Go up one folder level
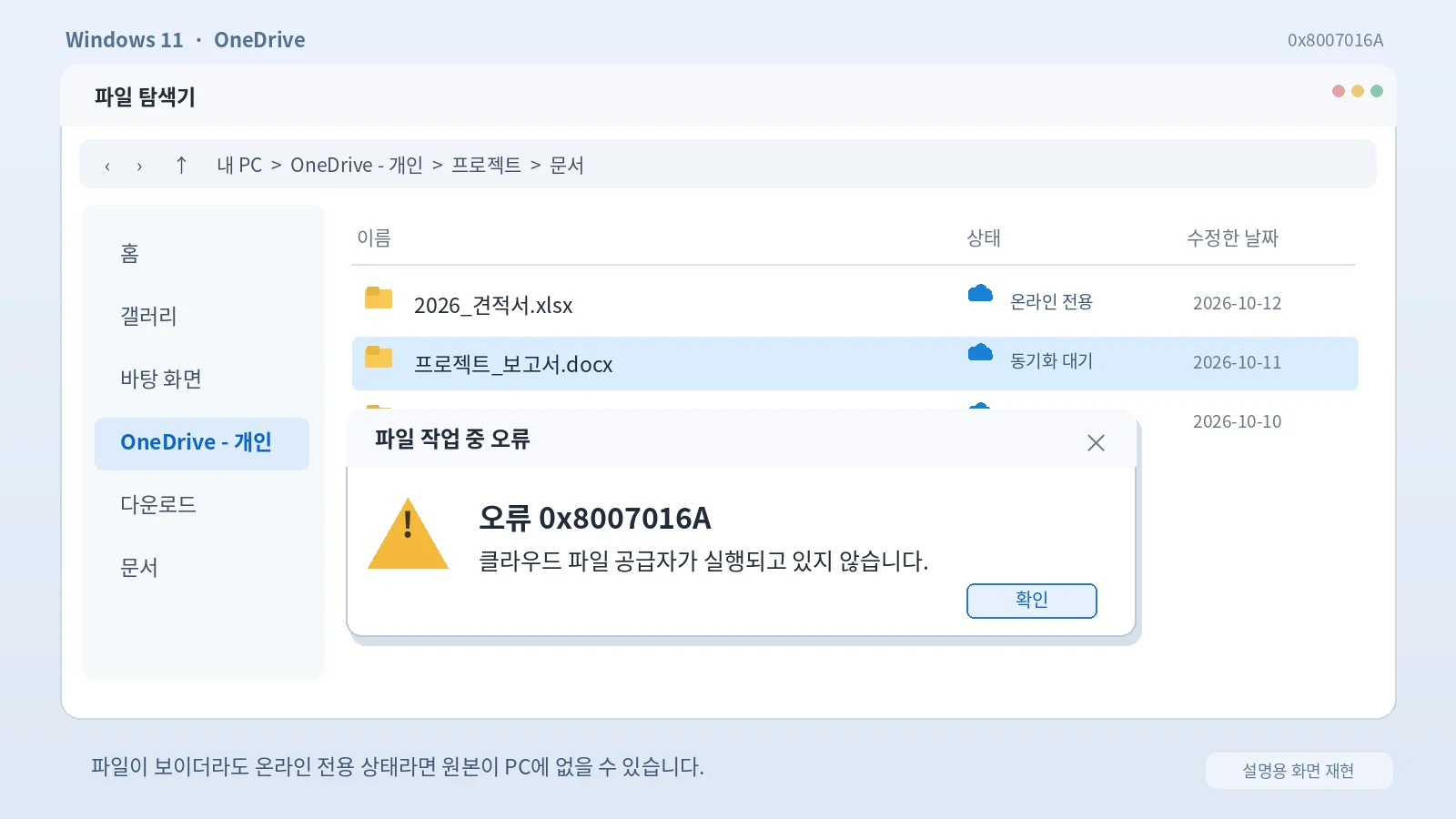1456x819 pixels. click(181, 165)
